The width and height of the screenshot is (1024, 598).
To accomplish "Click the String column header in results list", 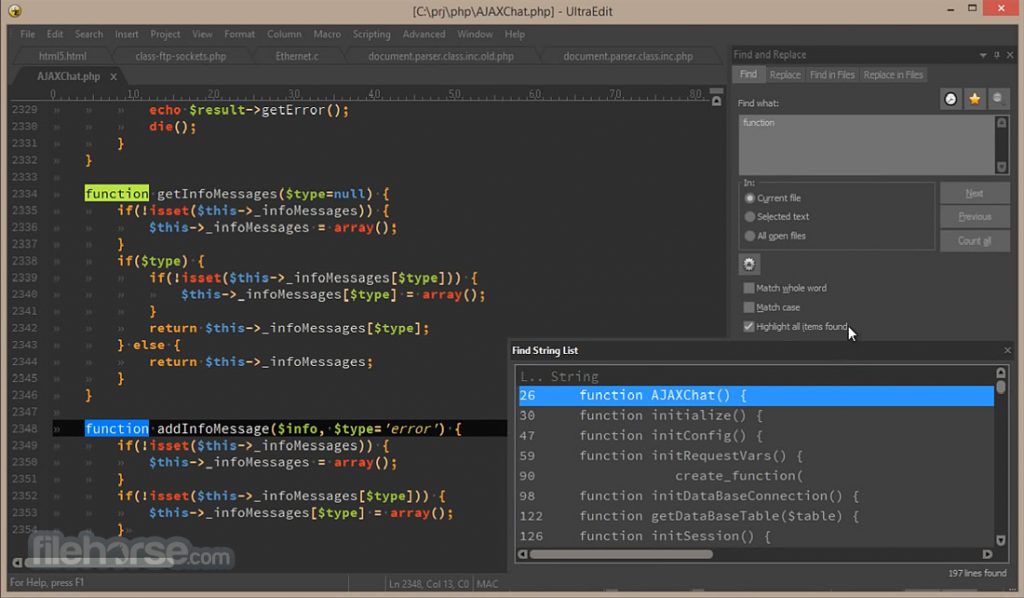I will click(574, 377).
